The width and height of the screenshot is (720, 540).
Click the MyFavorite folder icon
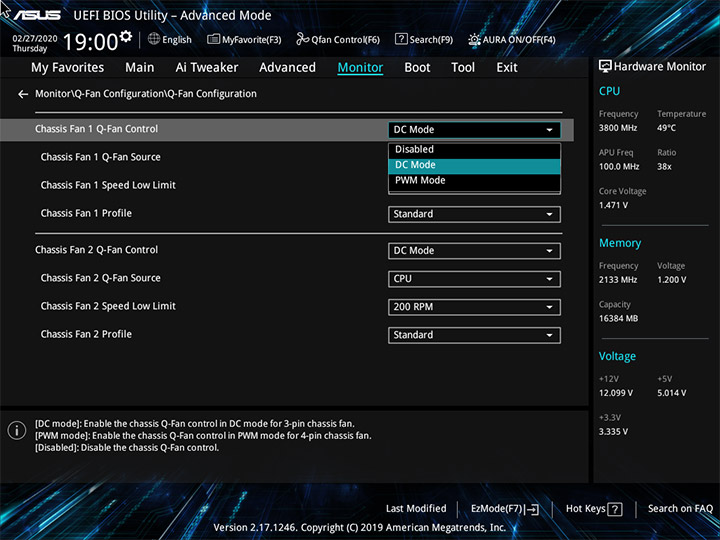[x=214, y=39]
